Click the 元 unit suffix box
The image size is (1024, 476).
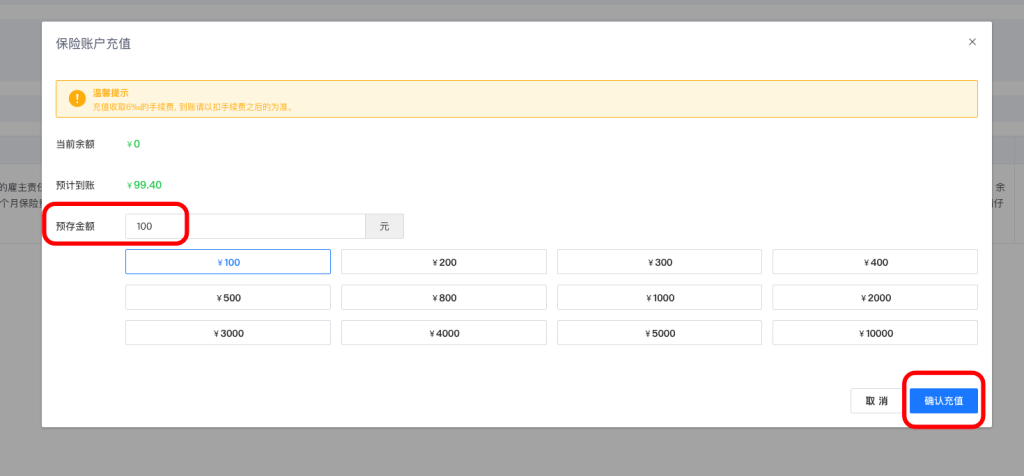coord(384,227)
